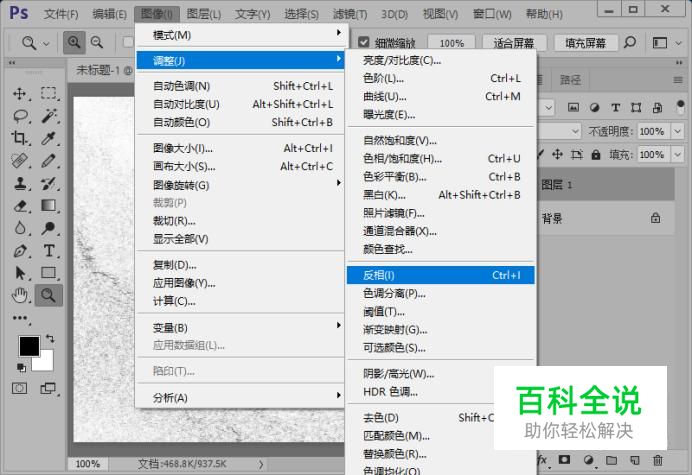Image resolution: width=692 pixels, height=475 pixels.
Task: Toggle the 细微缩放 checkbox
Action: (x=364, y=42)
